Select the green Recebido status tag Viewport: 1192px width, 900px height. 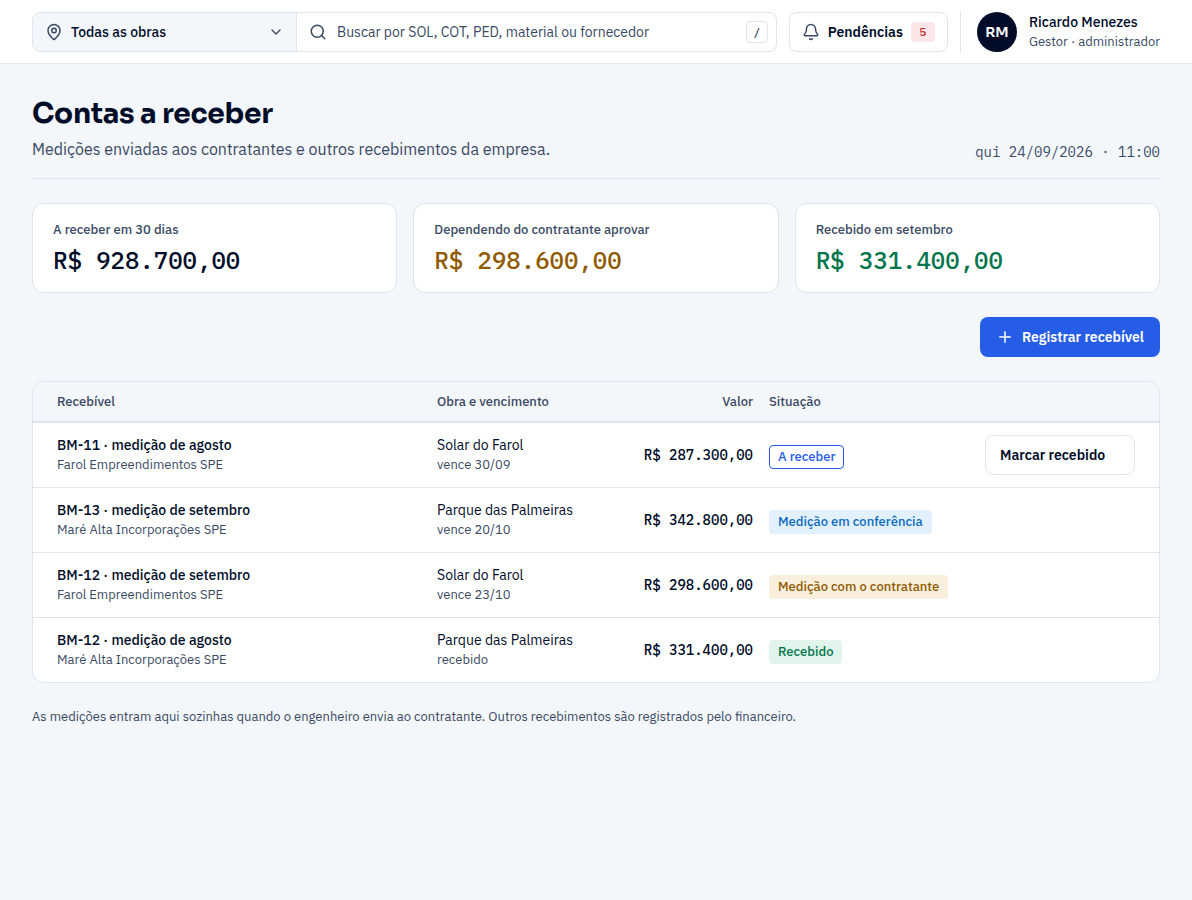805,651
